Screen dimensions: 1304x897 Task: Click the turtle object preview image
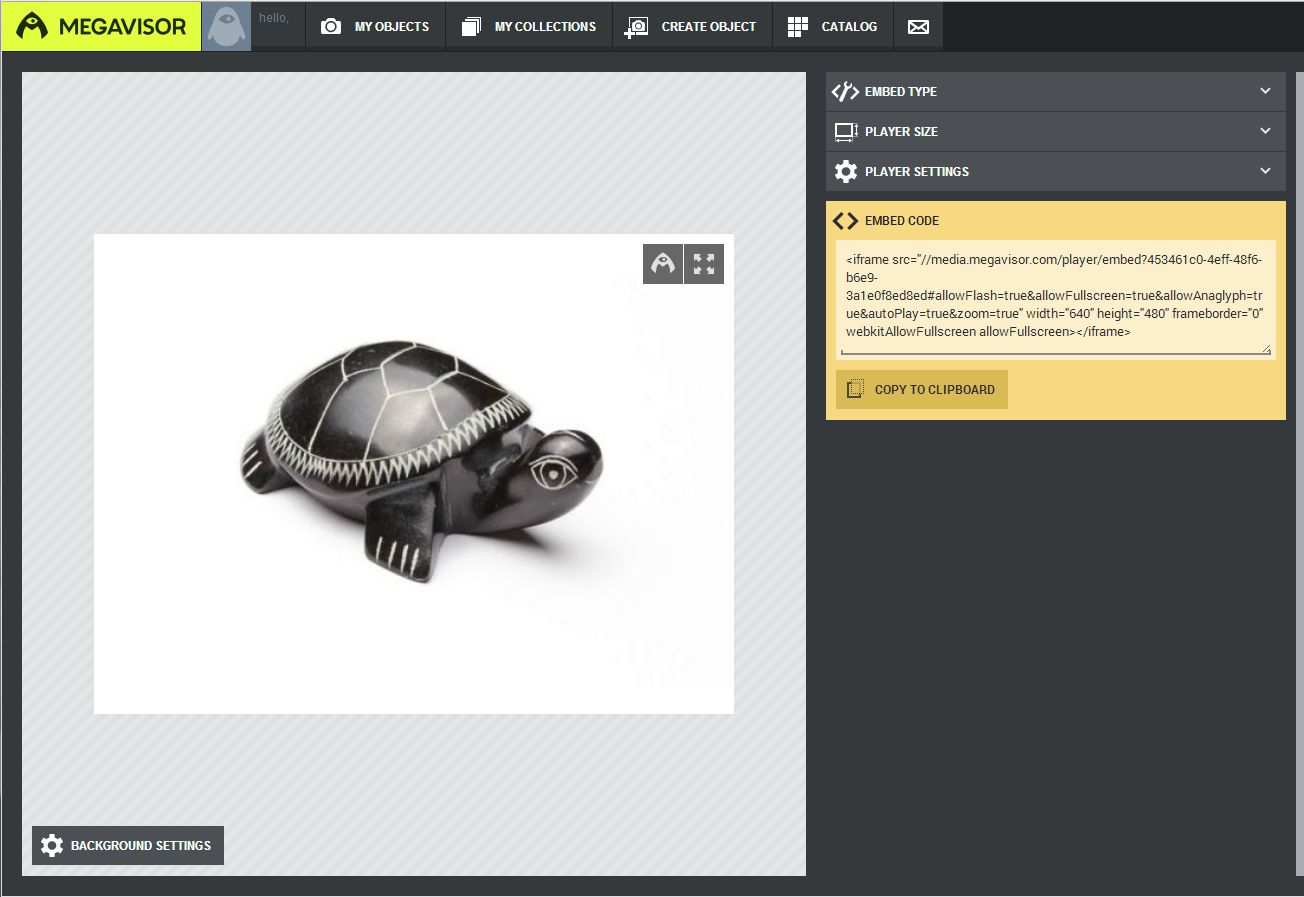pyautogui.click(x=420, y=460)
